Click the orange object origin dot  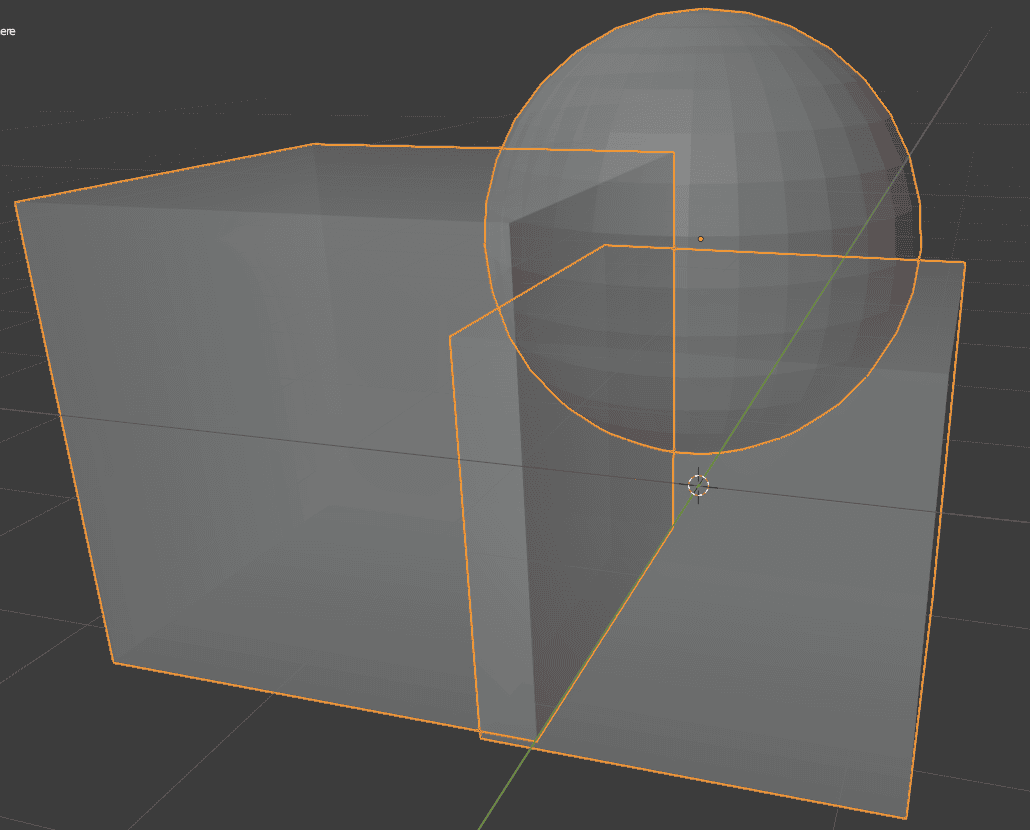(x=700, y=240)
